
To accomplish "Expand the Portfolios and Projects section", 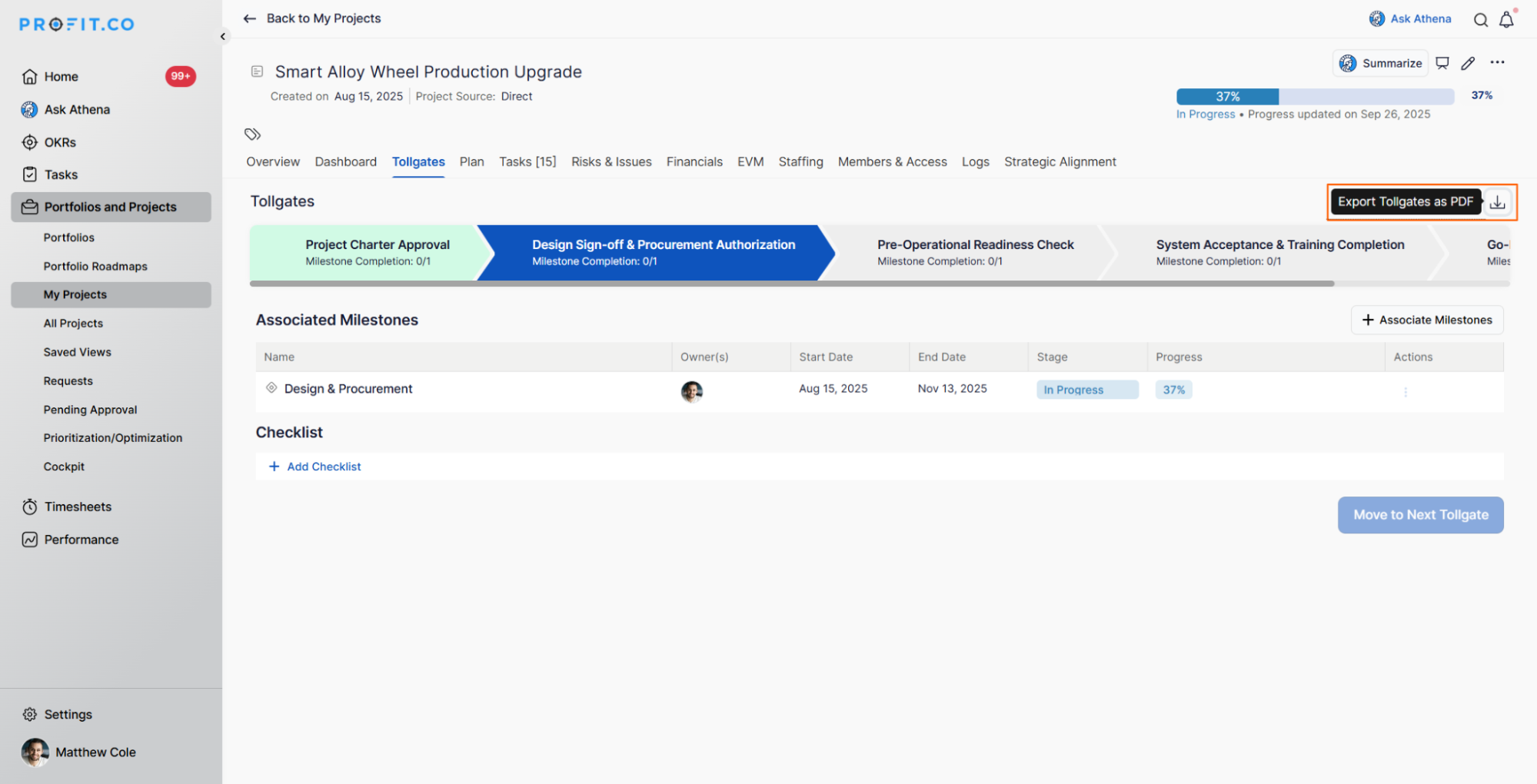I will [x=111, y=207].
